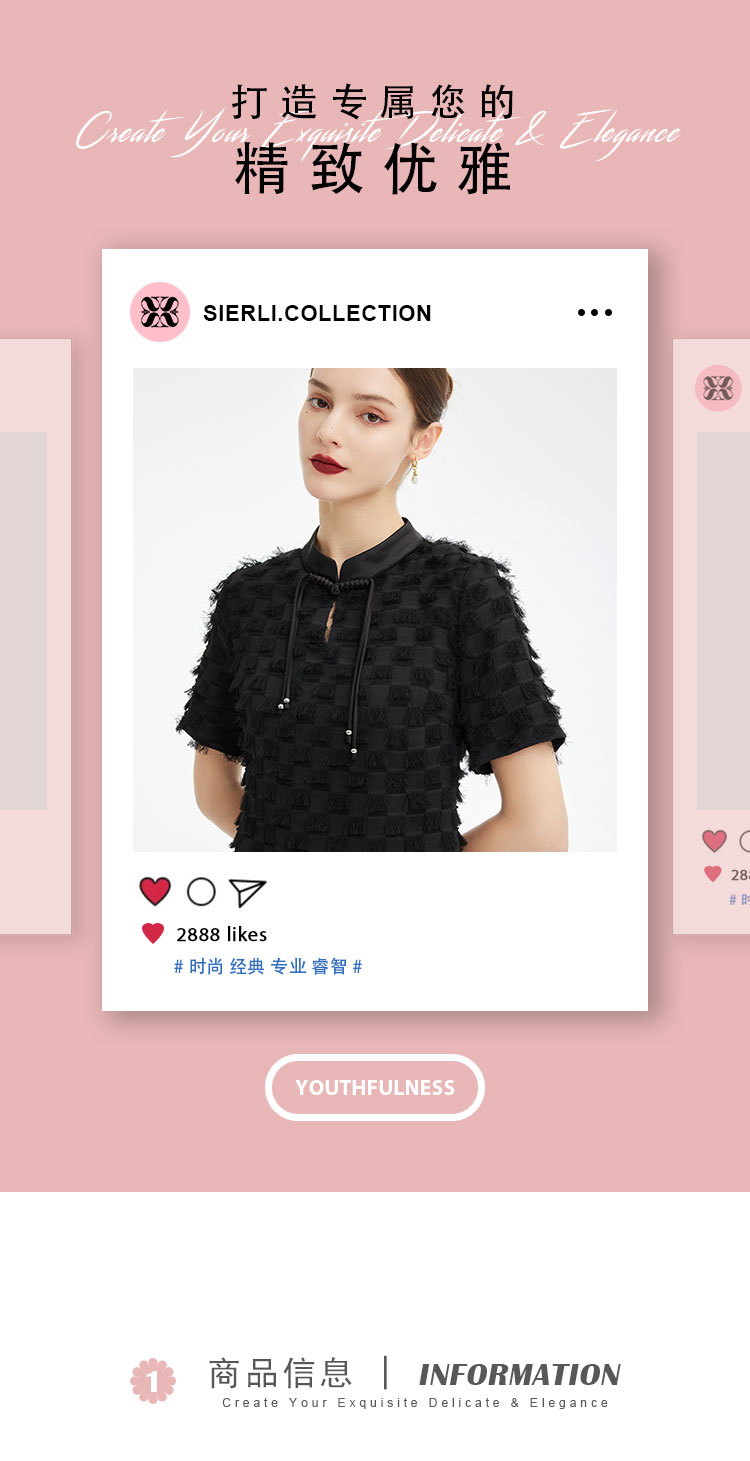The height and width of the screenshot is (1461, 750).
Task: Click the circle comment icon
Action: (201, 892)
